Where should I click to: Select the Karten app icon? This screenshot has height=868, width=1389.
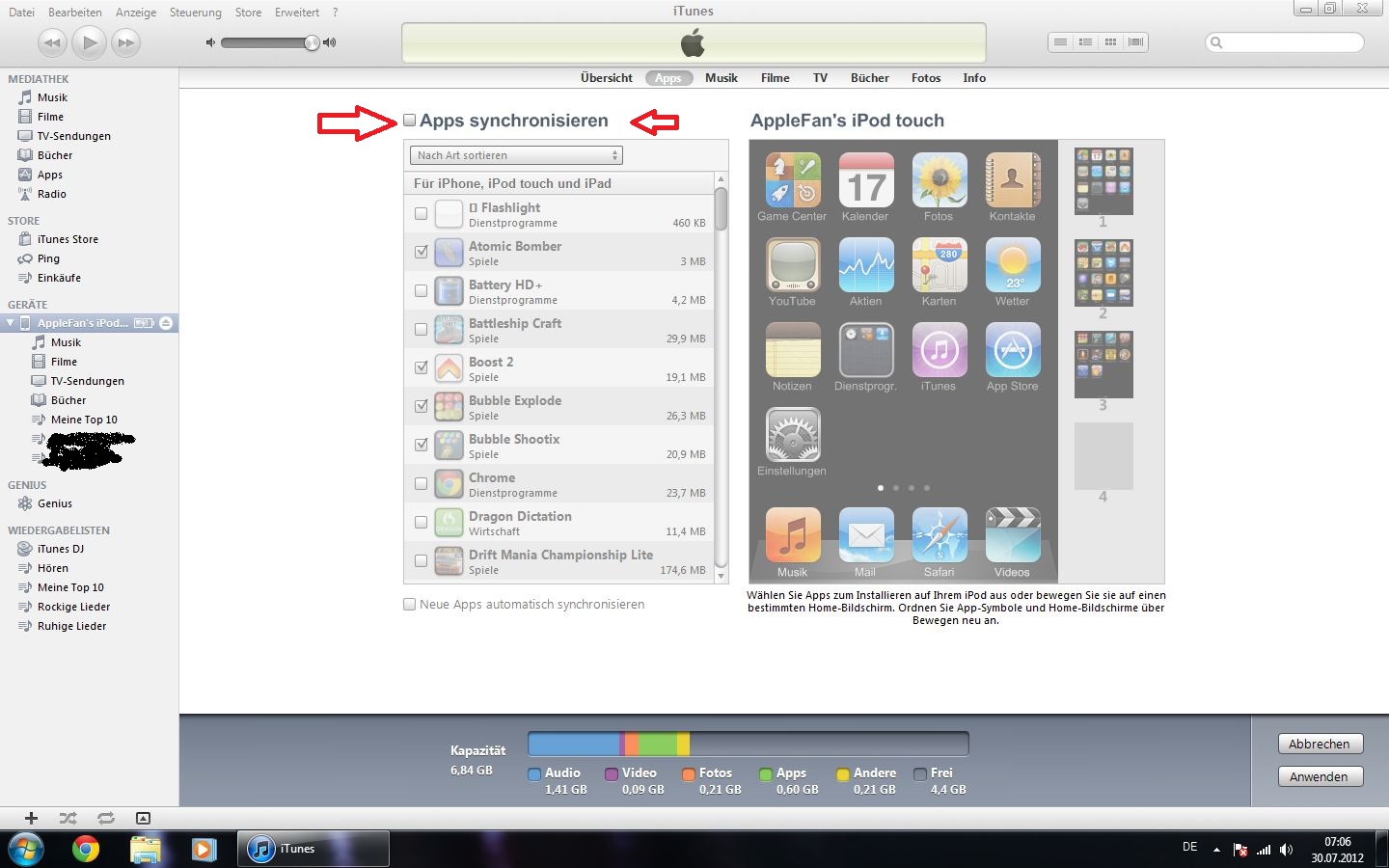pos(939,265)
